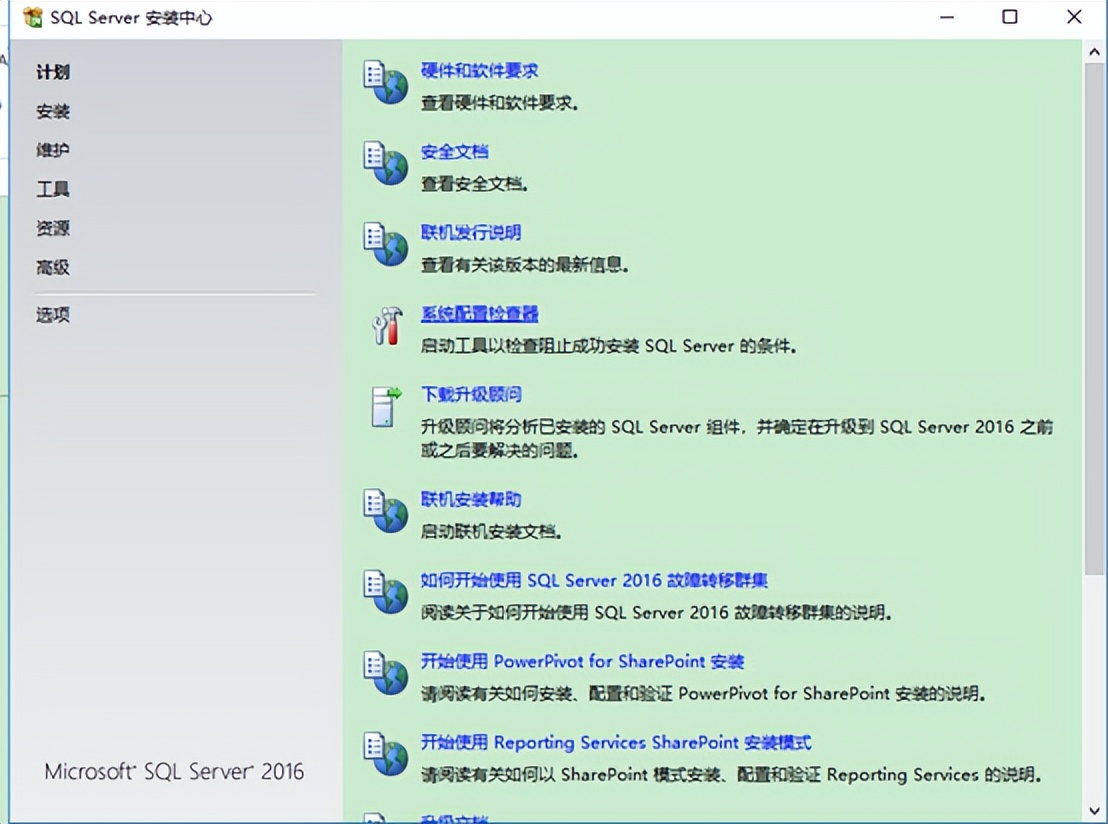This screenshot has width=1108, height=824.
Task: Open the 硬件和软件要求 link
Action: pos(480,71)
